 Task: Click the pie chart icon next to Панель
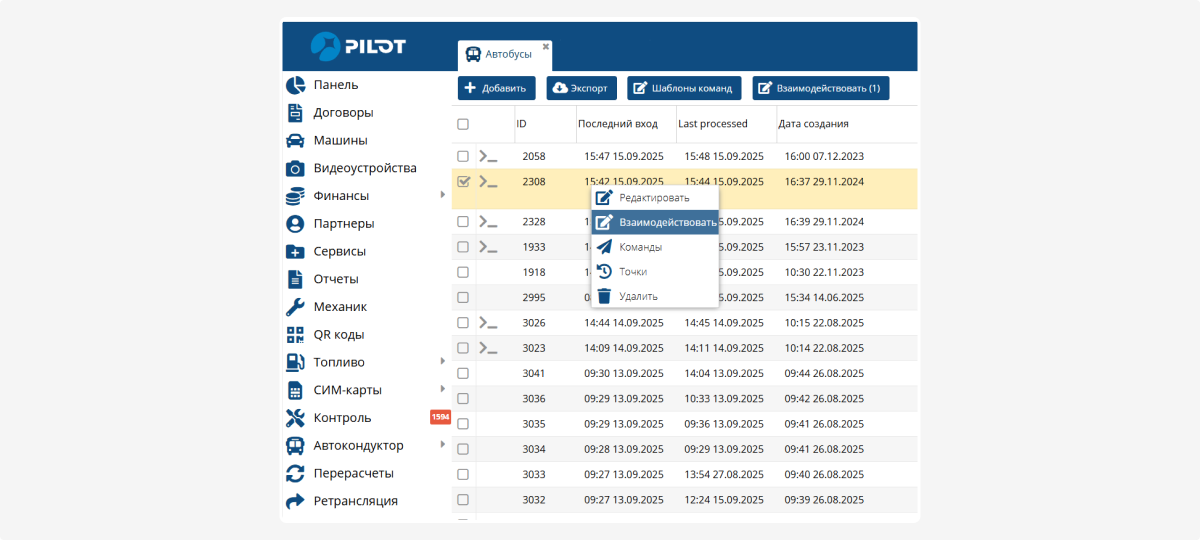click(x=295, y=85)
